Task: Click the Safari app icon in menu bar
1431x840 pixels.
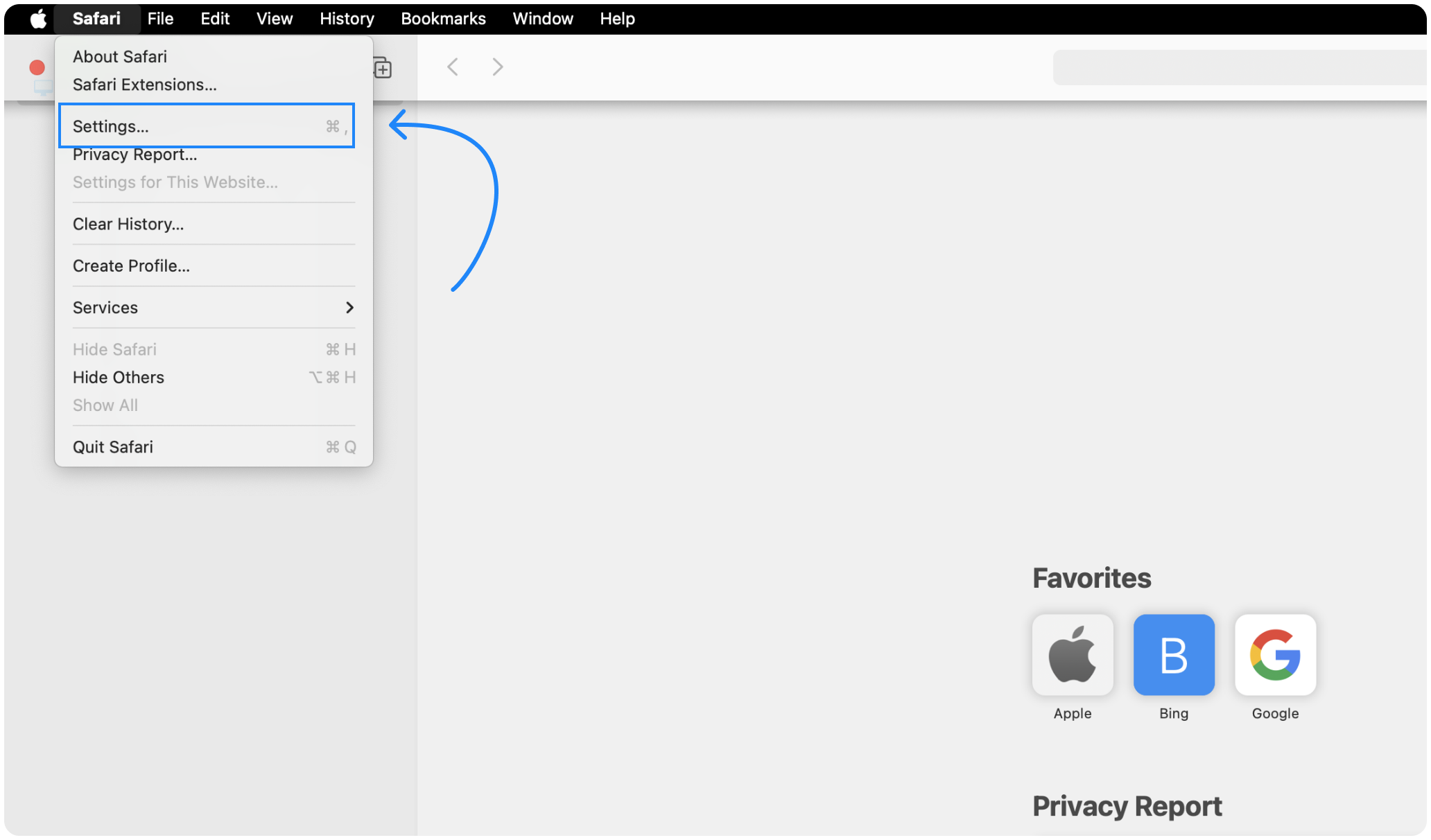Action: point(97,18)
